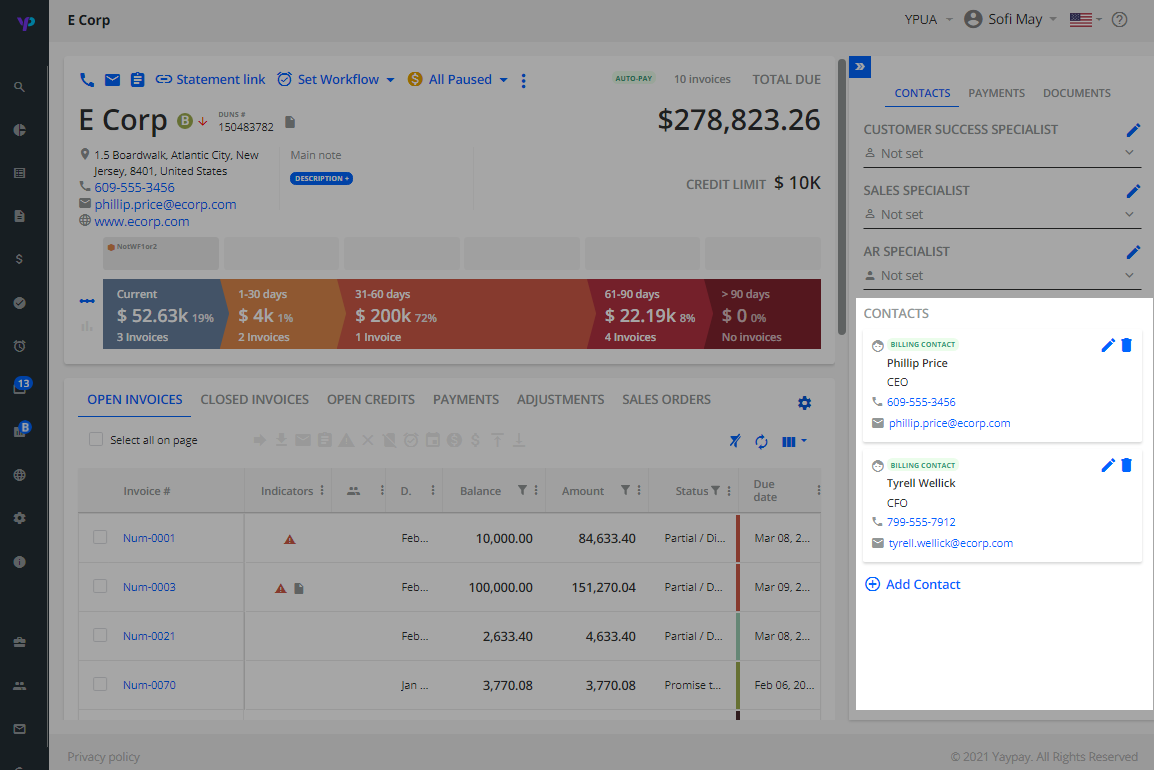Select checkbox for invoice Num-0070
The image size is (1154, 770).
100,684
